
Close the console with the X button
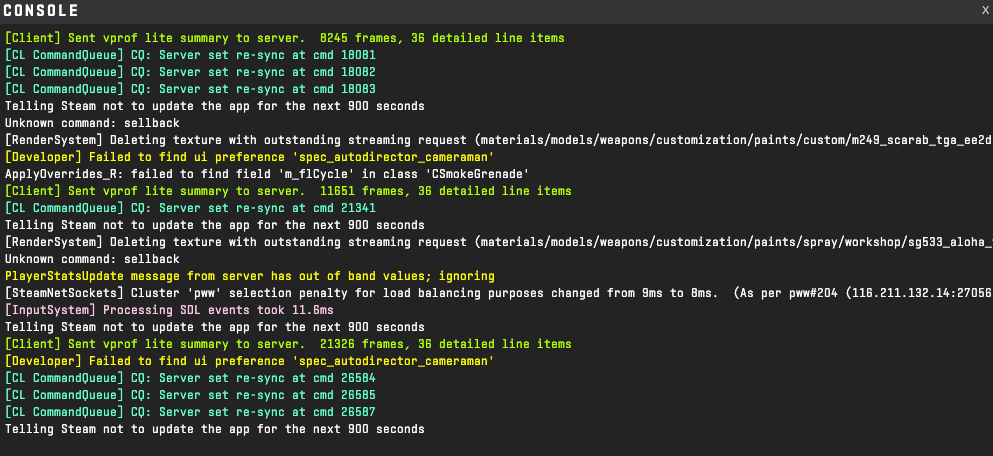click(x=985, y=10)
